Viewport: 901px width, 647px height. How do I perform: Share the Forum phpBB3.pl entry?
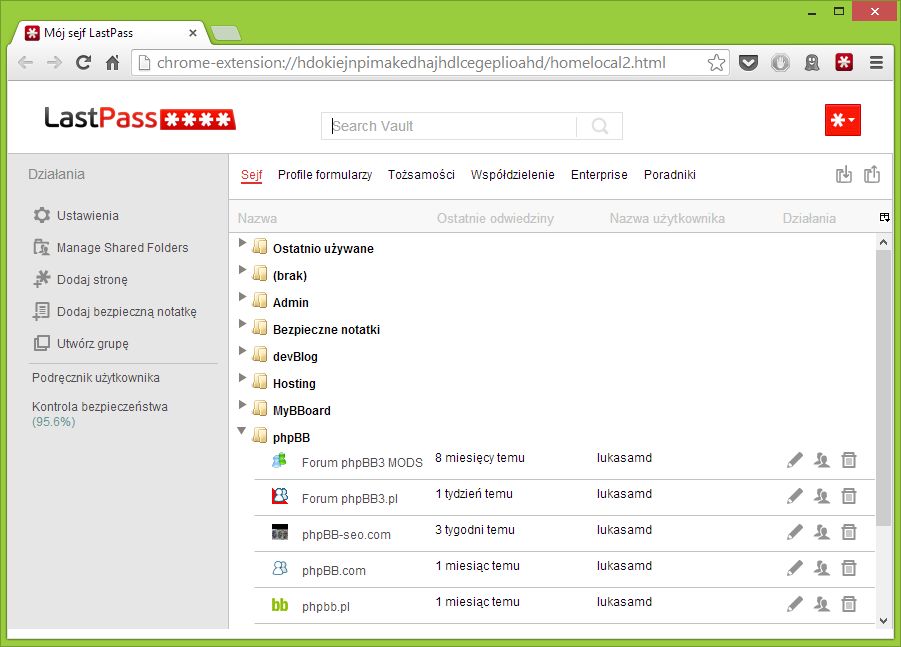[822, 496]
